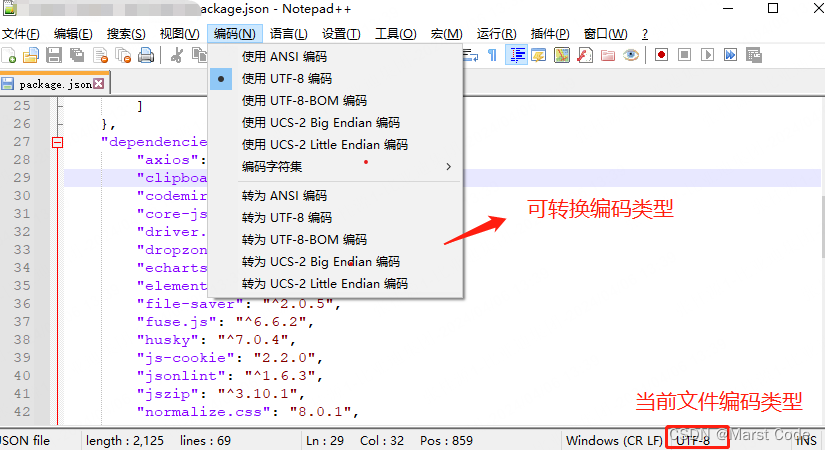Viewport: 825px width, 450px height.
Task: Open the 文件(F) menu
Action: pyautogui.click(x=21, y=34)
